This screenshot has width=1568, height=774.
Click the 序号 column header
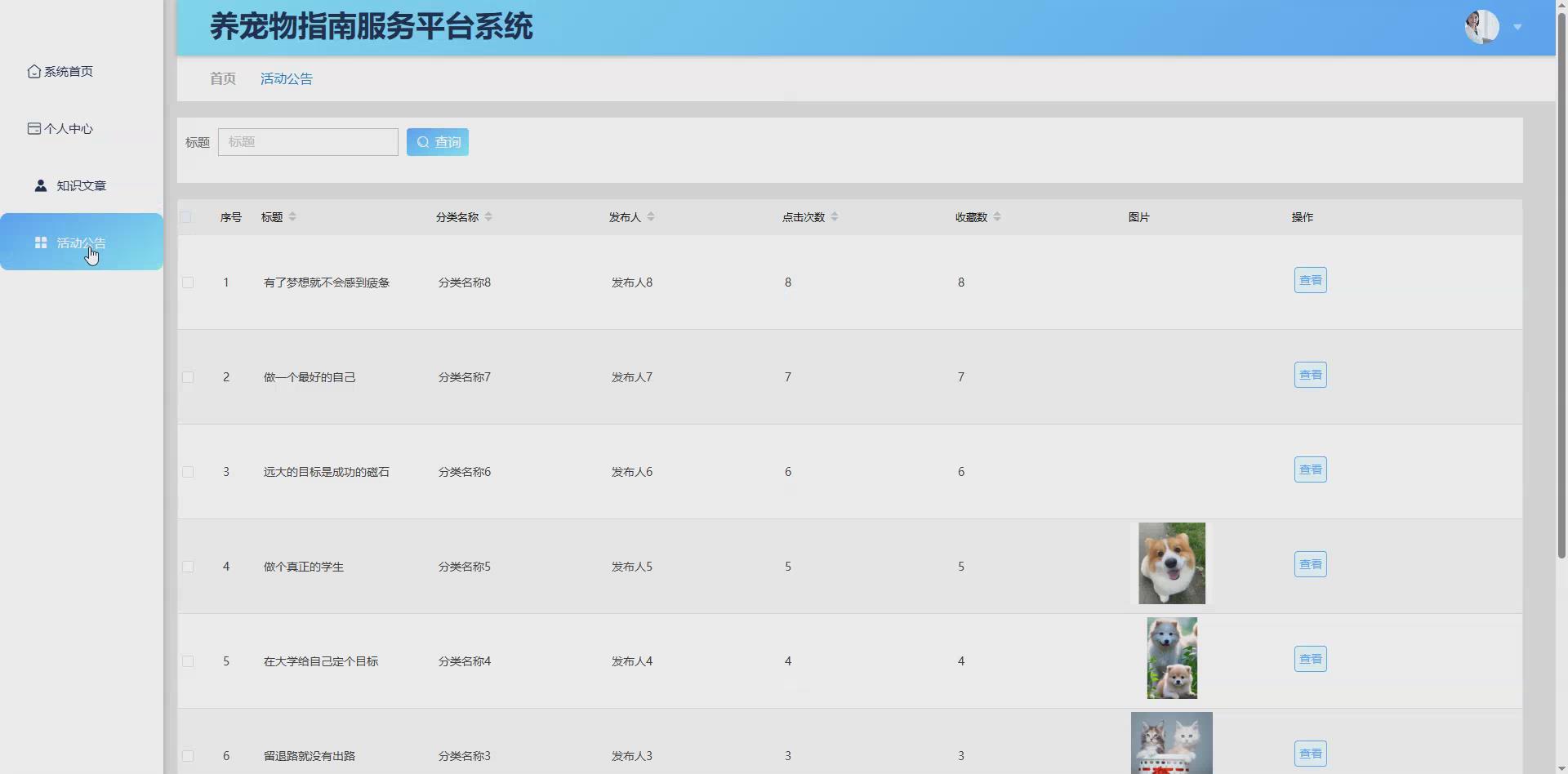coord(231,217)
